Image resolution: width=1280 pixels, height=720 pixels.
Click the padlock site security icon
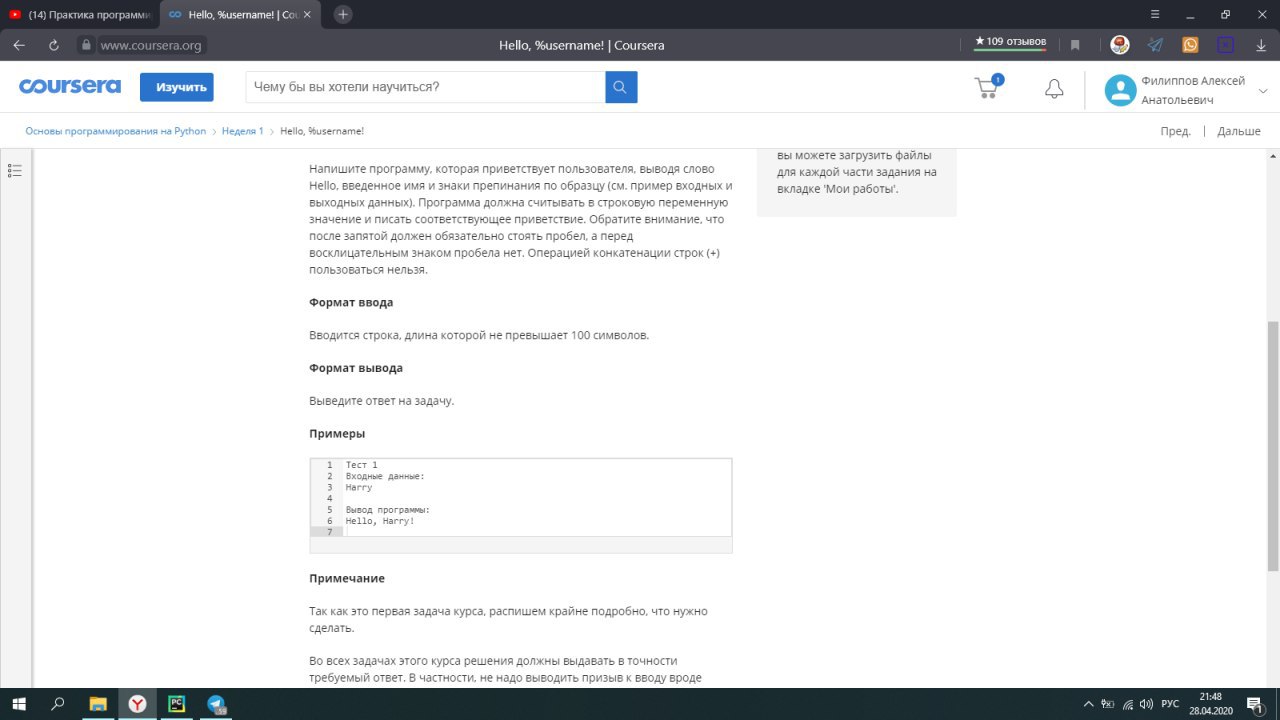86,45
